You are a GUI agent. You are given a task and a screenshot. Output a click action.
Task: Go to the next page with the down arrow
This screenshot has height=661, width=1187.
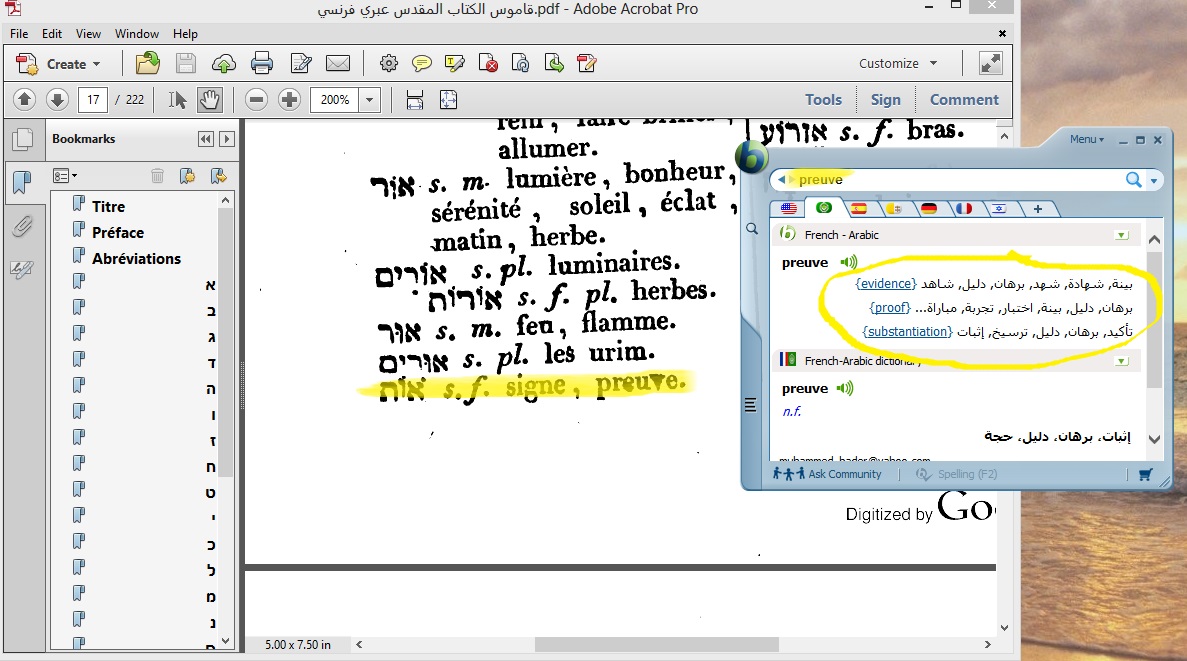point(57,100)
